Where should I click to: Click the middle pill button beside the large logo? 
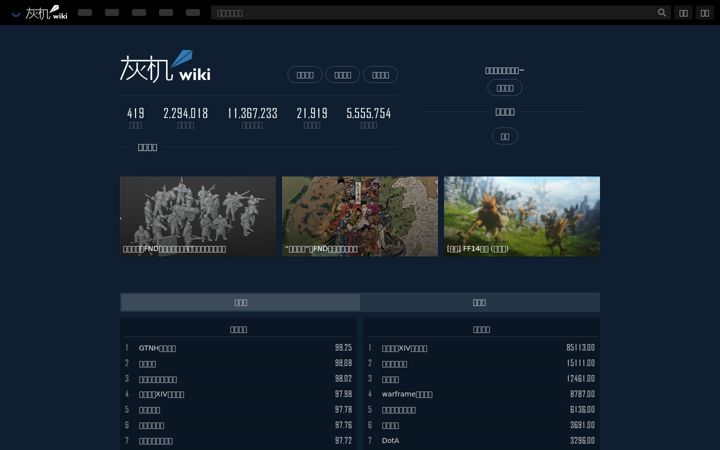pyautogui.click(x=343, y=75)
